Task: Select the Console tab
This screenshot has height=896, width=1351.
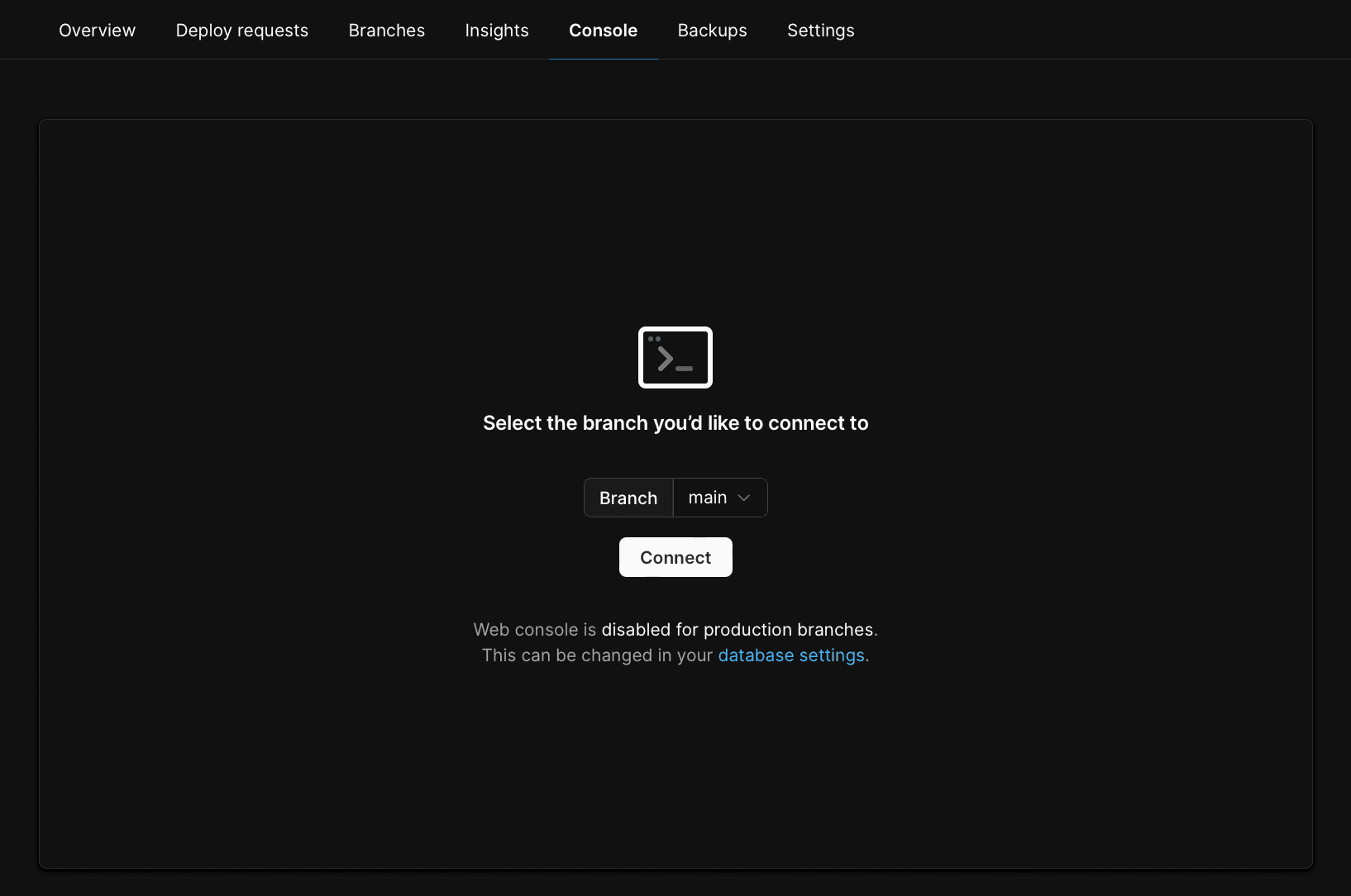Action: tap(604, 31)
